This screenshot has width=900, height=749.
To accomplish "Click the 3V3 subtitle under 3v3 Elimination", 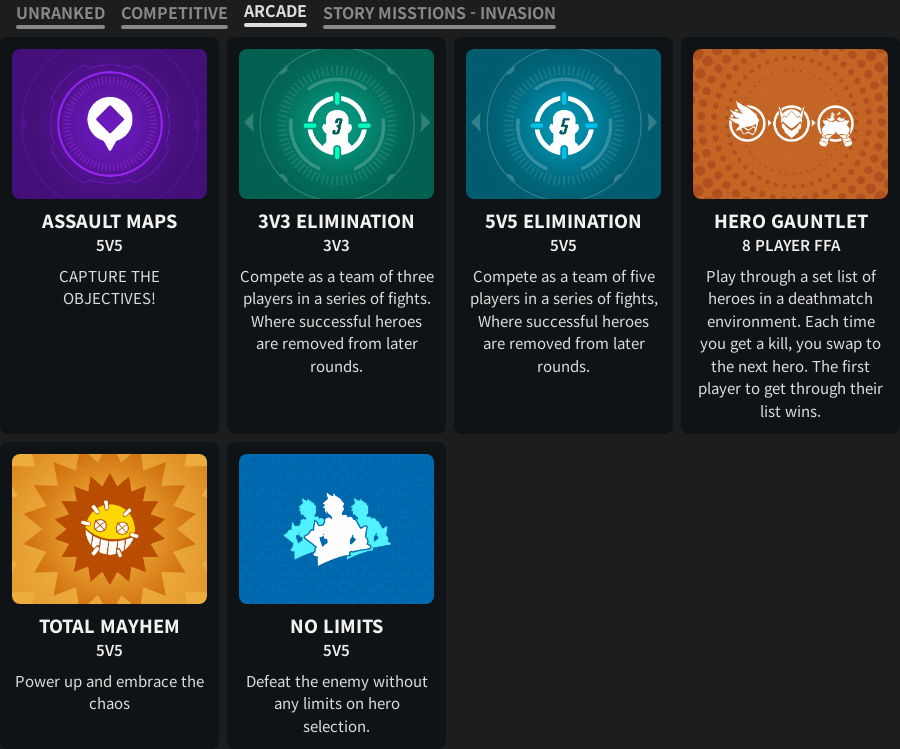I will click(336, 246).
